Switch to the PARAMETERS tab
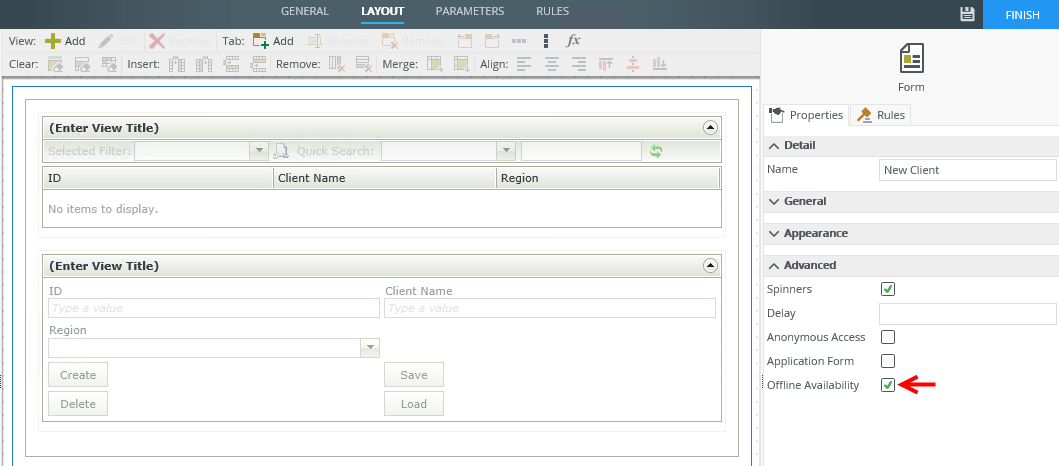1059x466 pixels. (x=470, y=12)
